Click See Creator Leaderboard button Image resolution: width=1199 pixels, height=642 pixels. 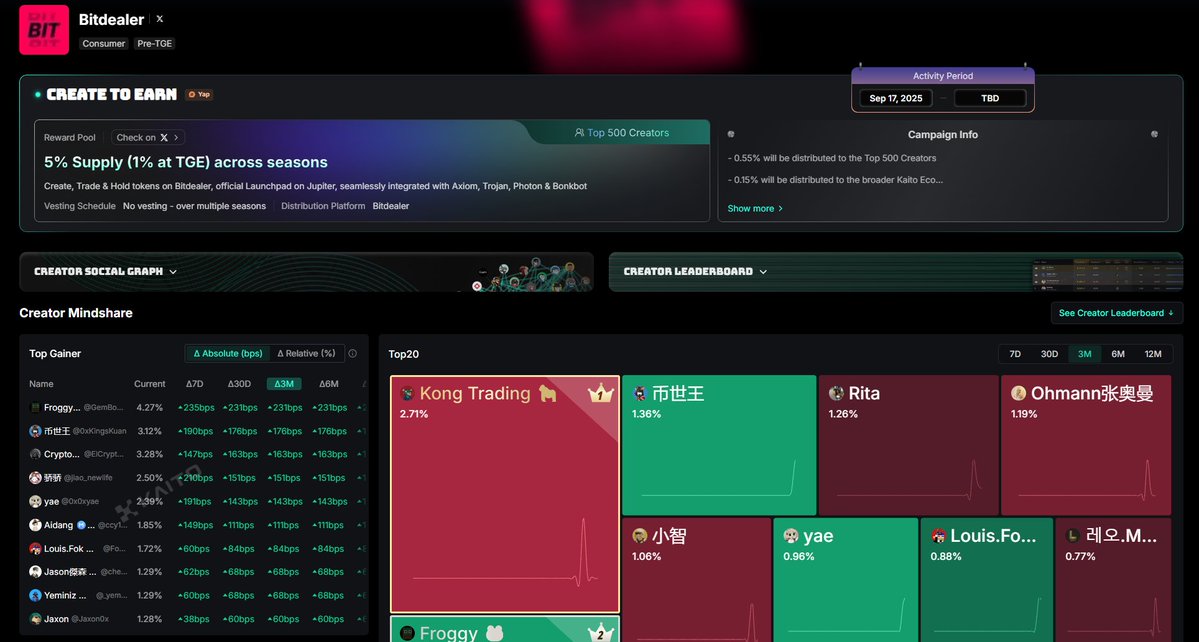click(x=1116, y=313)
